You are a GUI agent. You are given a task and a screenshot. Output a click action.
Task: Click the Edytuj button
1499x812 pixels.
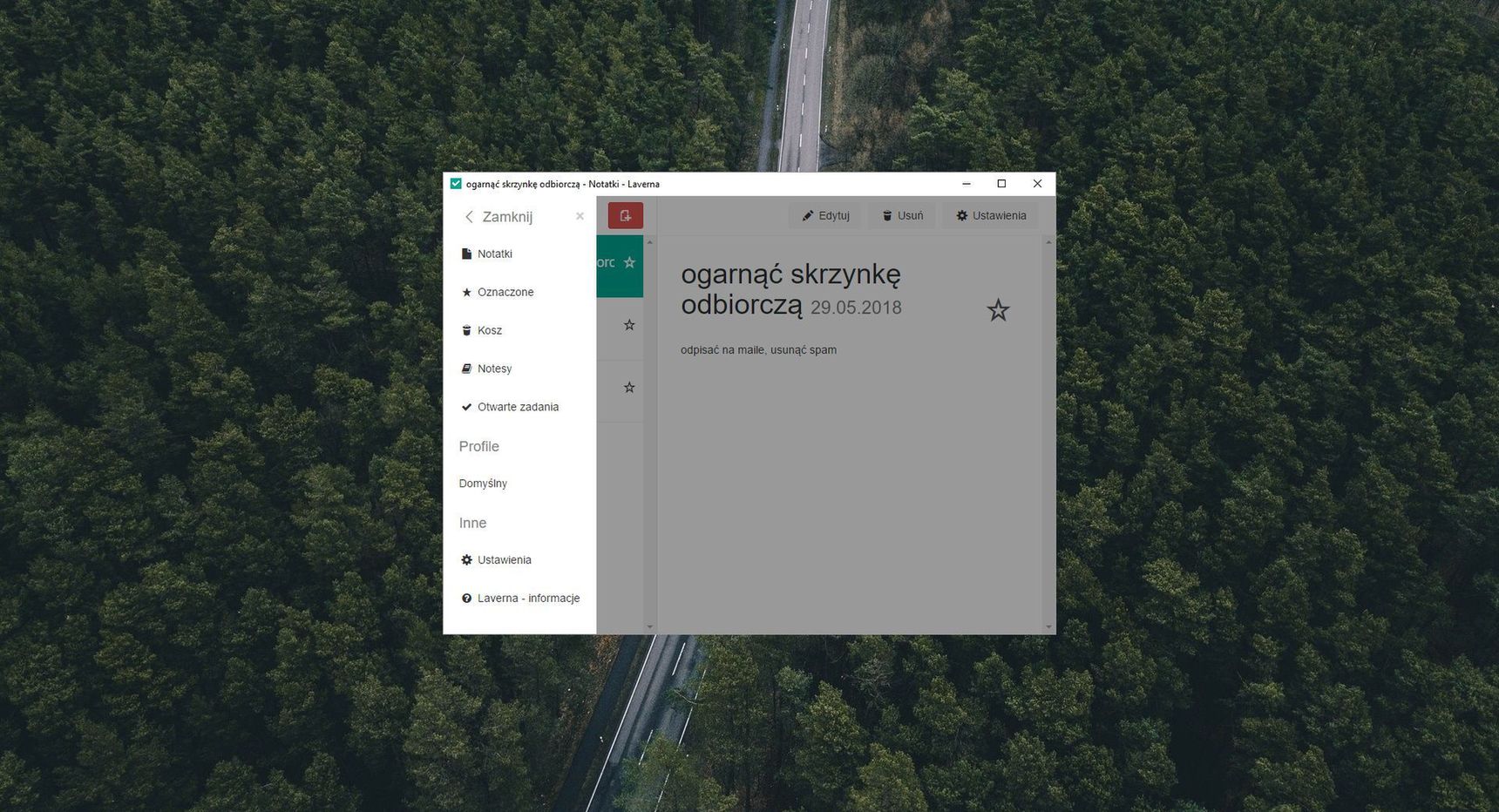click(x=825, y=215)
